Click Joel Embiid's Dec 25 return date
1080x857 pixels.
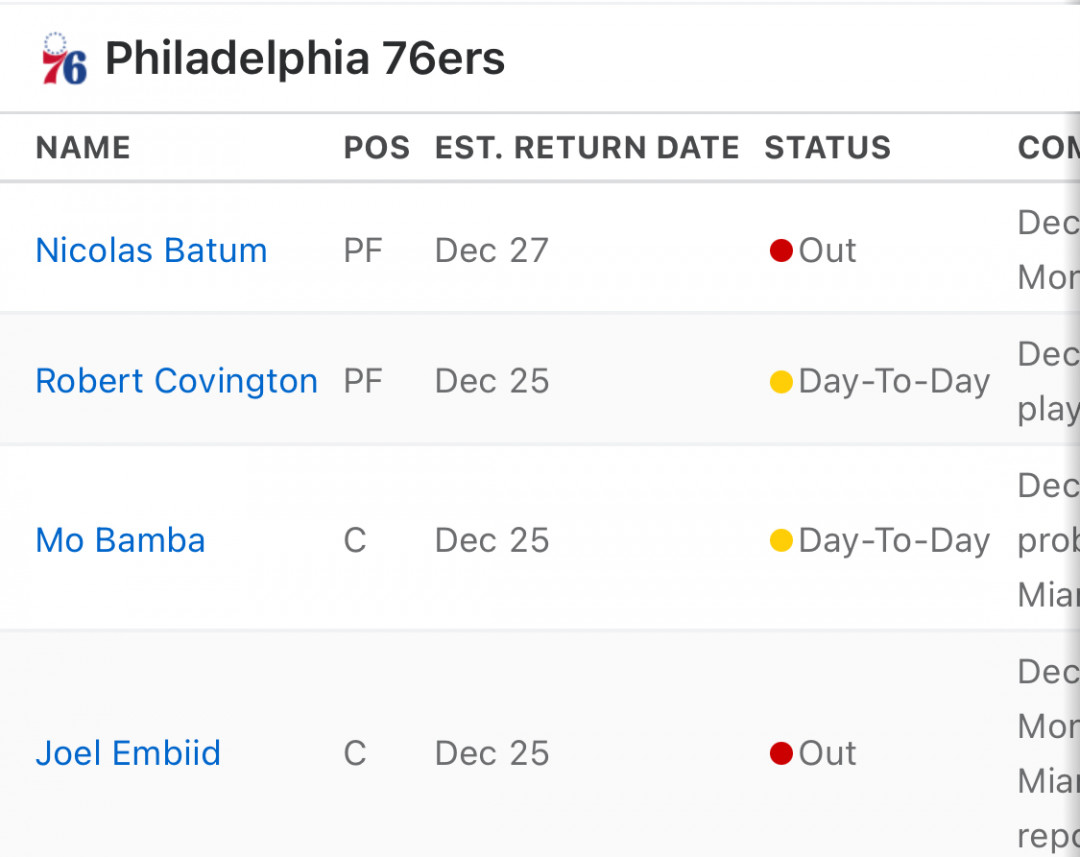pyautogui.click(x=492, y=753)
